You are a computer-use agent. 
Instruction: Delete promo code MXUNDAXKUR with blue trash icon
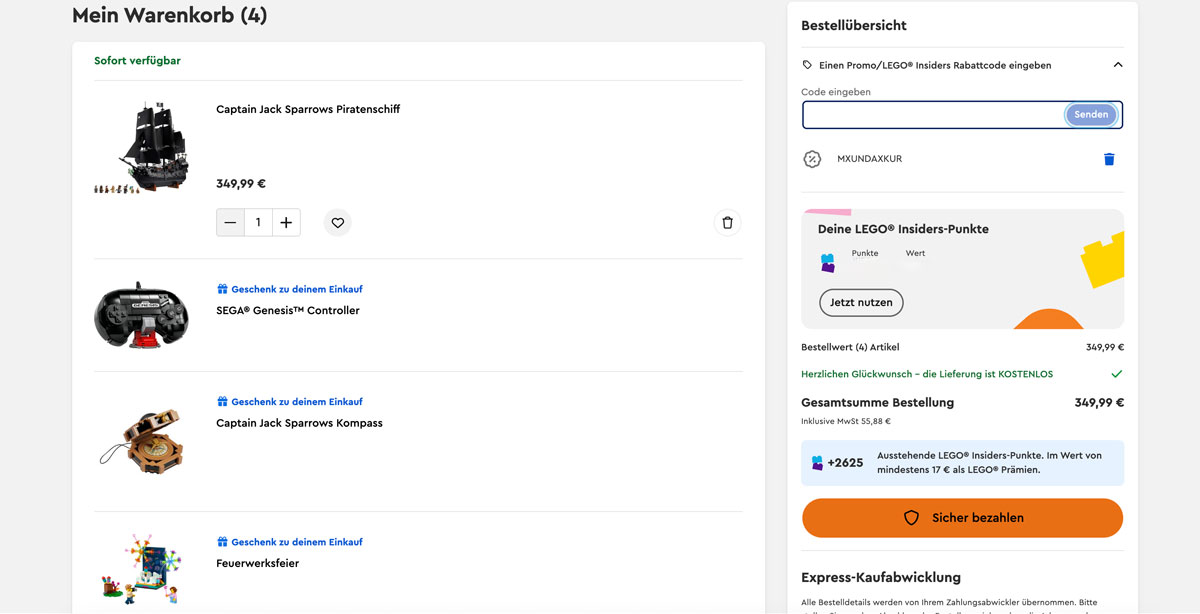point(1108,159)
